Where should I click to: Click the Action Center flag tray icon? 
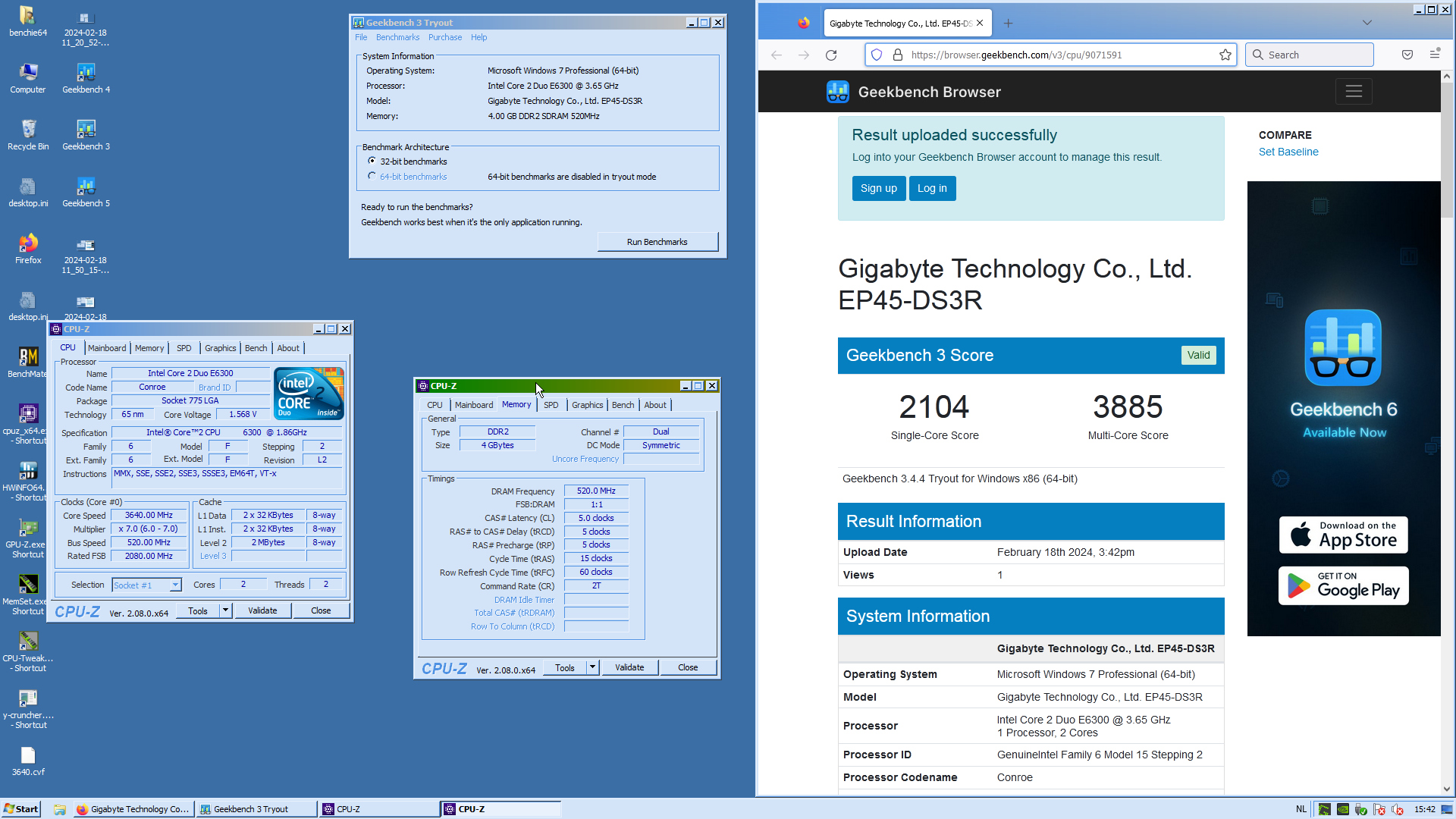point(1379,809)
